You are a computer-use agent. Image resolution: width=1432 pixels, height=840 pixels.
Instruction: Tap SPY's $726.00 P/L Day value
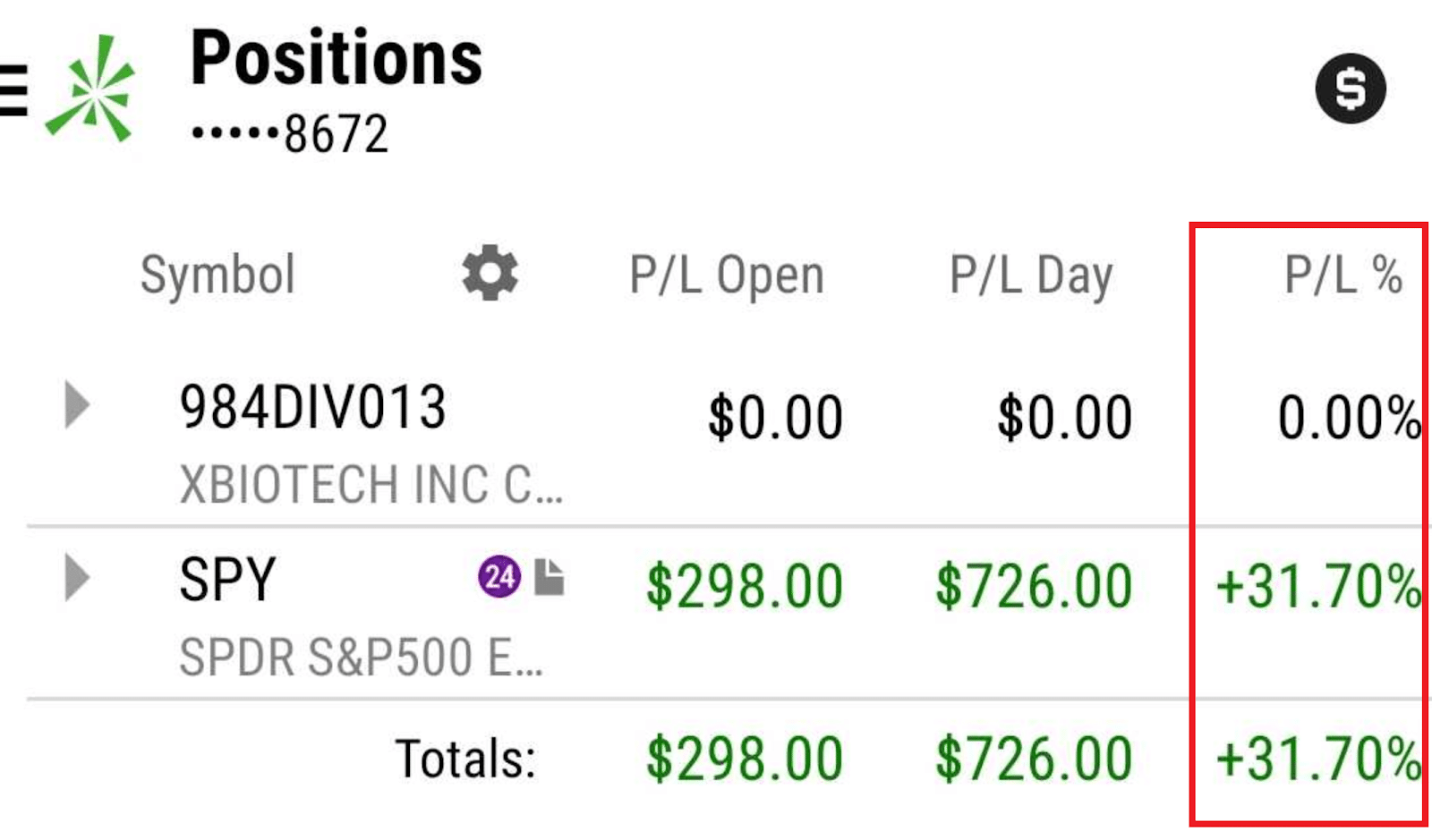[1034, 587]
